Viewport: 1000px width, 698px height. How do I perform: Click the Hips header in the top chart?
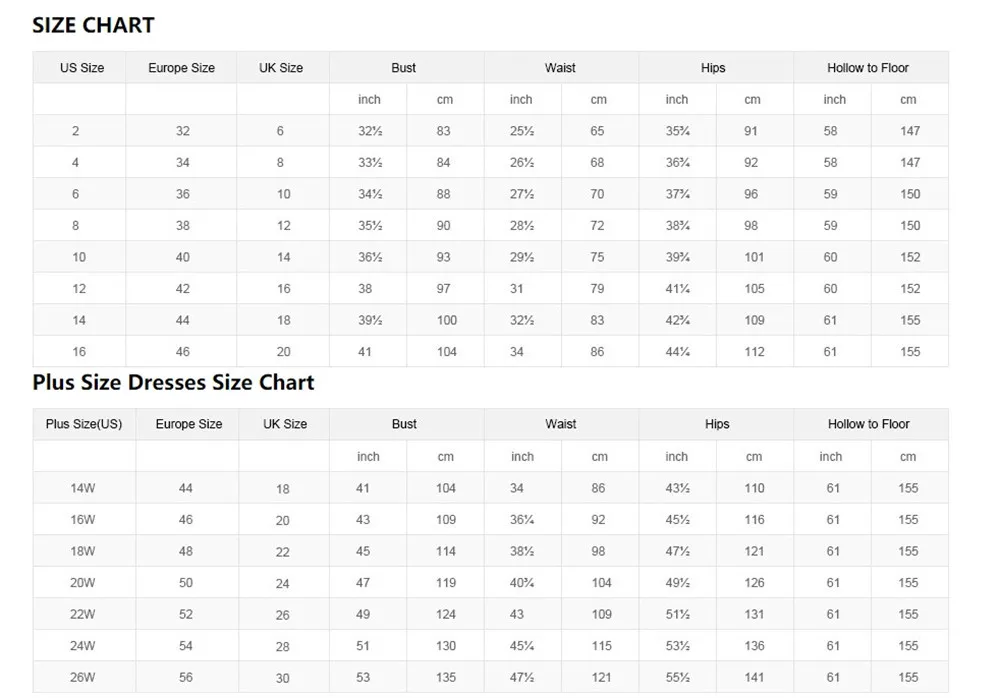pos(713,68)
